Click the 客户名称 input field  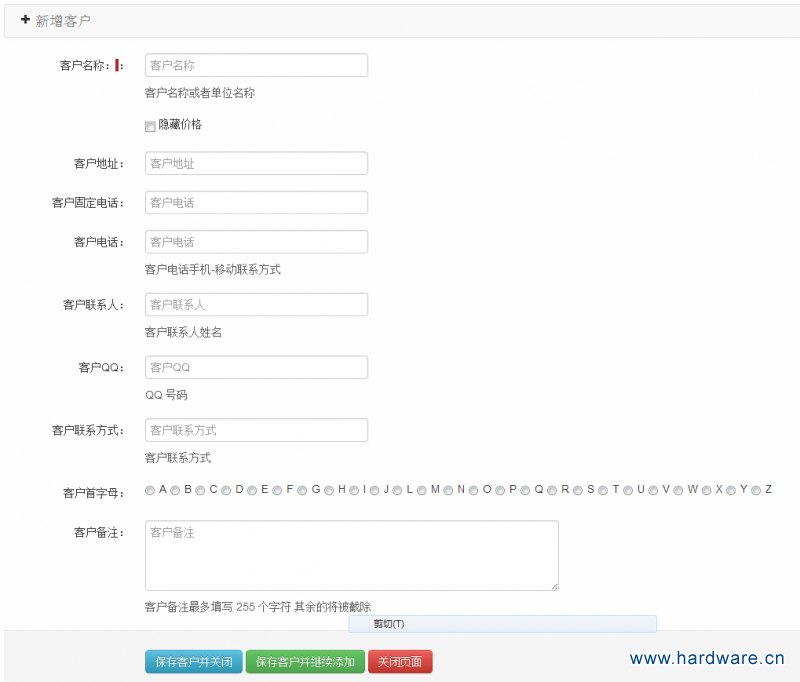click(x=256, y=65)
